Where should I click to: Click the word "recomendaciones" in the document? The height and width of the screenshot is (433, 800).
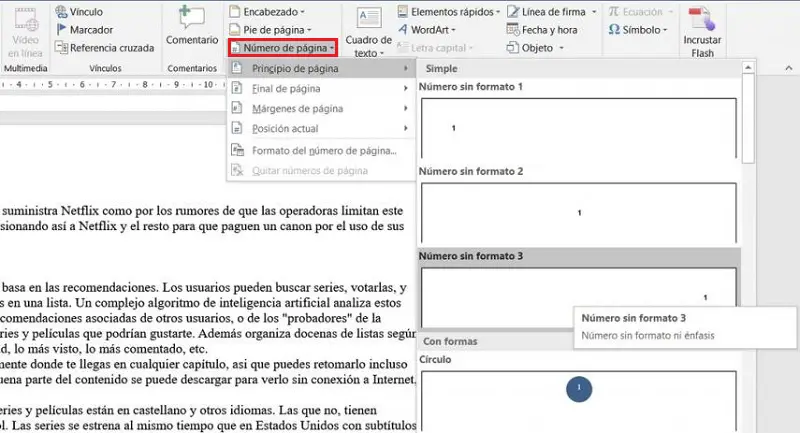pos(108,288)
